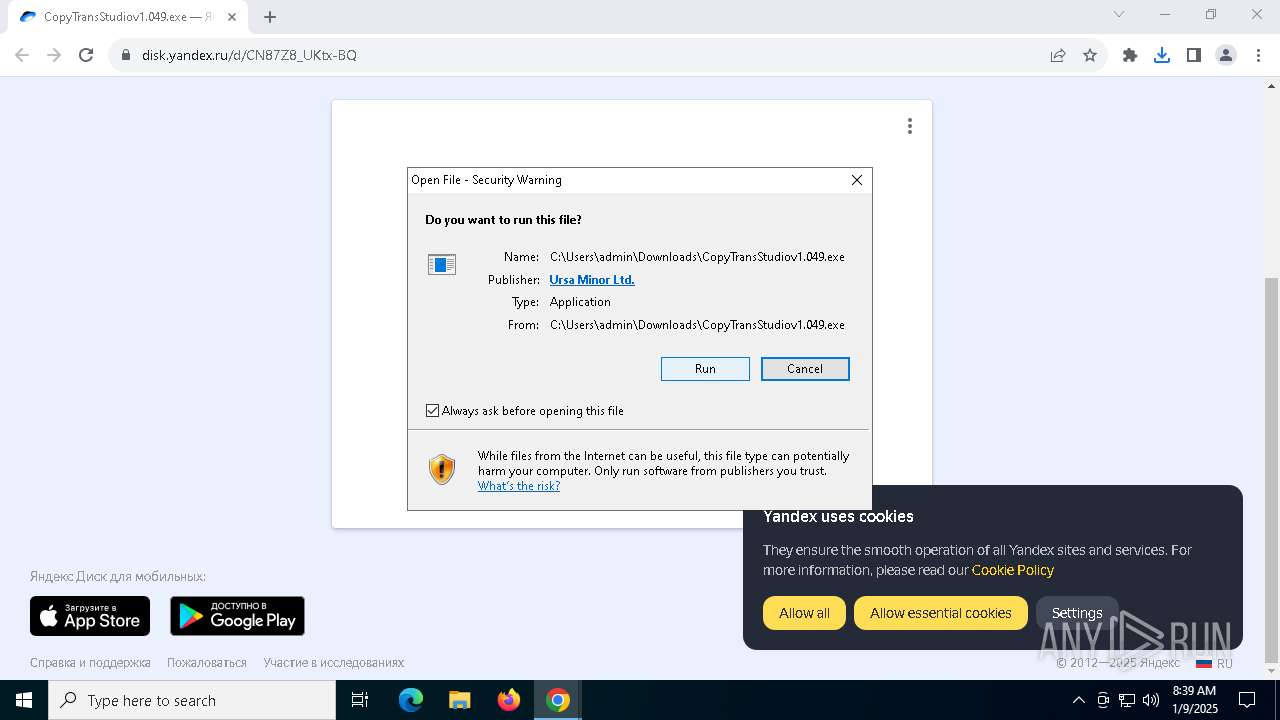Viewport: 1280px width, 720px height.
Task: Open File Explorer from taskbar
Action: 460,700
